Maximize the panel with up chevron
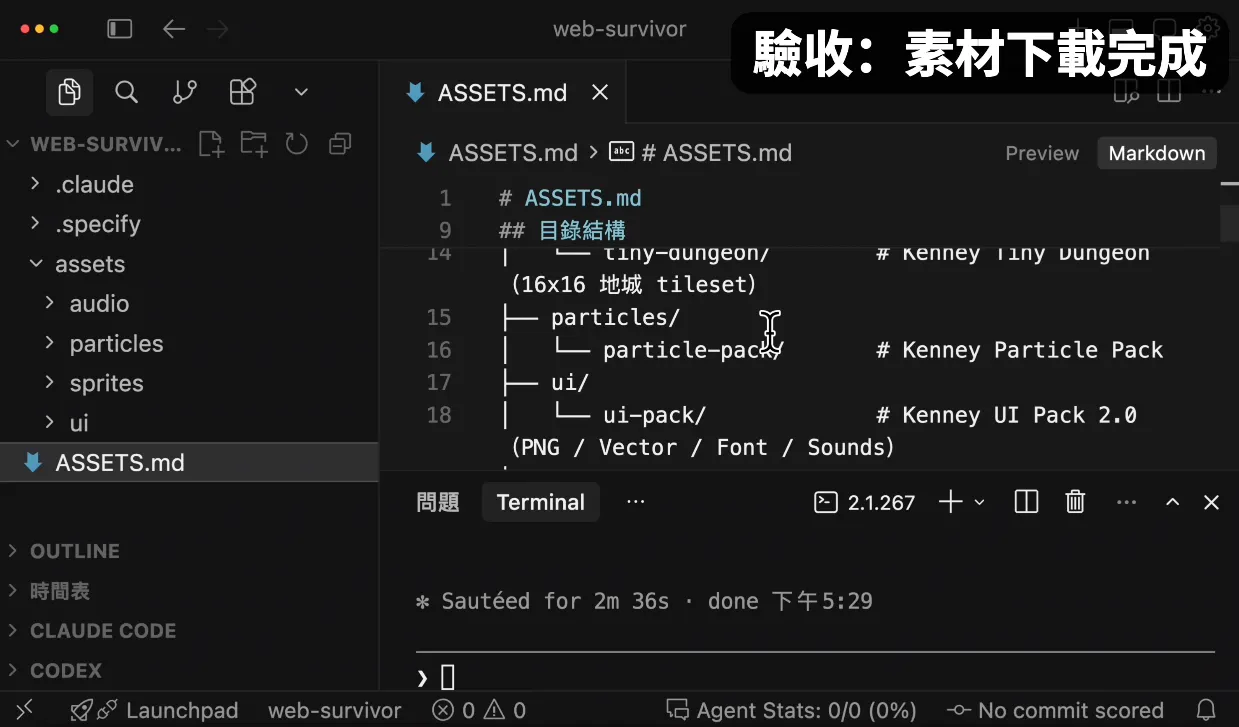The width and height of the screenshot is (1239, 727). [1173, 502]
